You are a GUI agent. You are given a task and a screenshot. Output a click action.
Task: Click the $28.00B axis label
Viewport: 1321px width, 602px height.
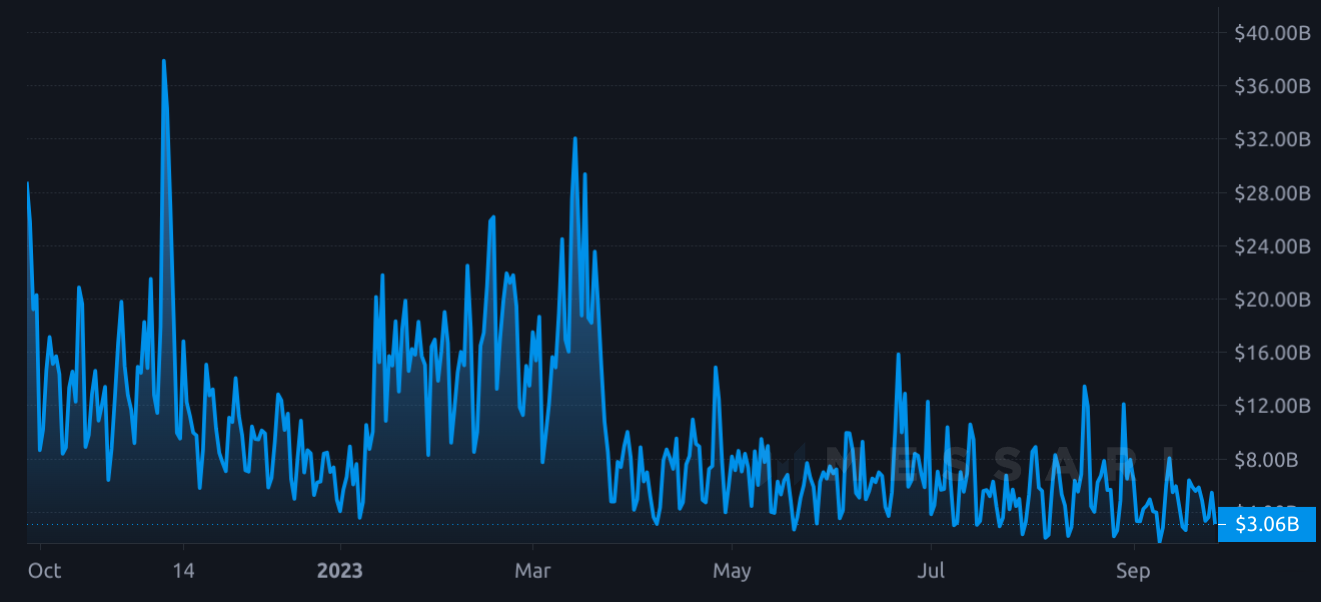[1272, 193]
